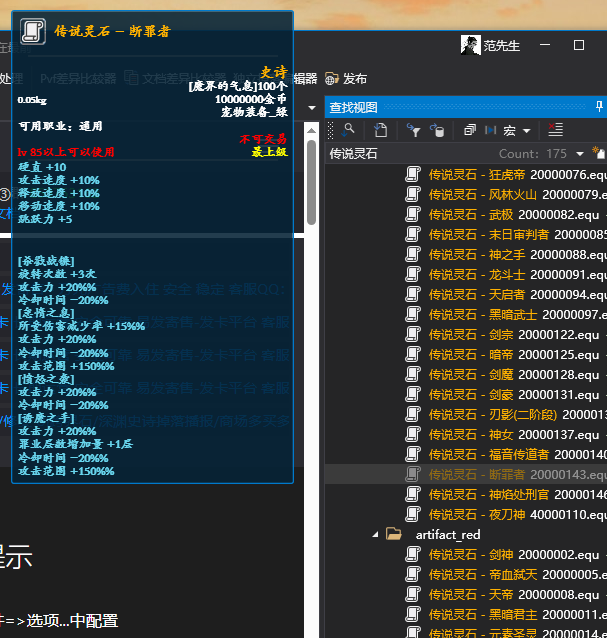Click the 范先生 user avatar
This screenshot has height=638, width=607.
(469, 45)
